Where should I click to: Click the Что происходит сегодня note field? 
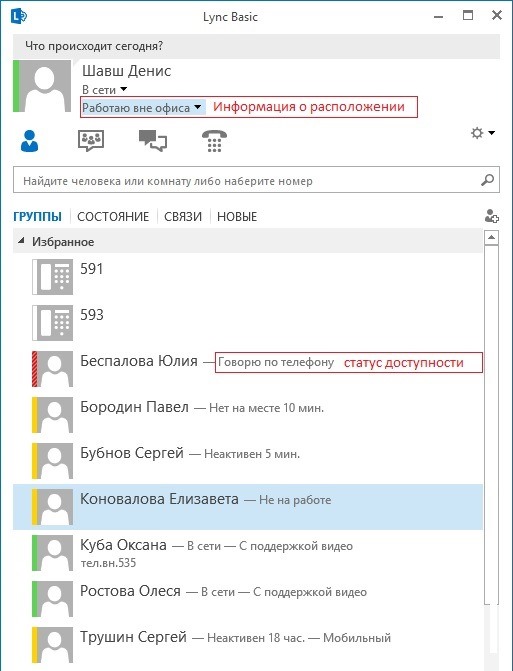coord(256,46)
